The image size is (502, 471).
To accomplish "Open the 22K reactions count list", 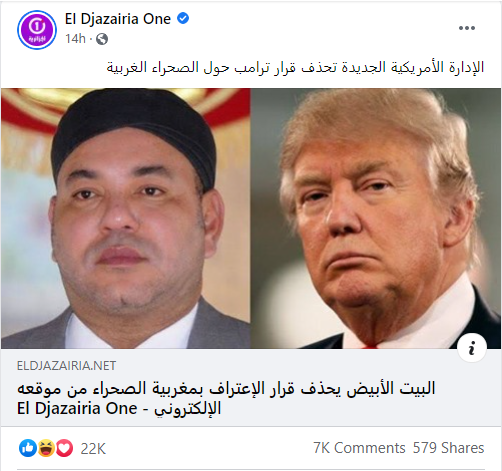I will point(93,449).
